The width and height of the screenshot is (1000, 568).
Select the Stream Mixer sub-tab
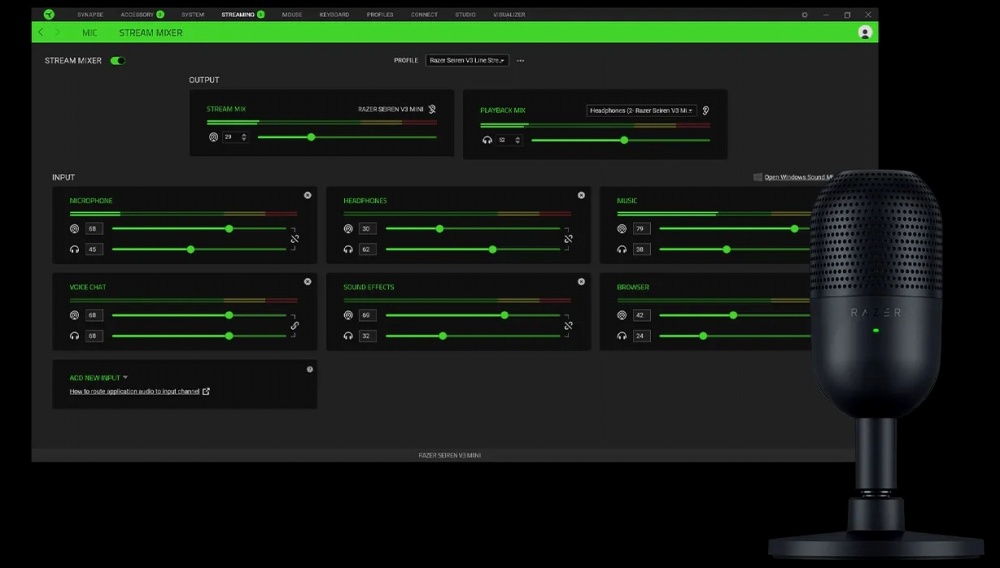(151, 33)
